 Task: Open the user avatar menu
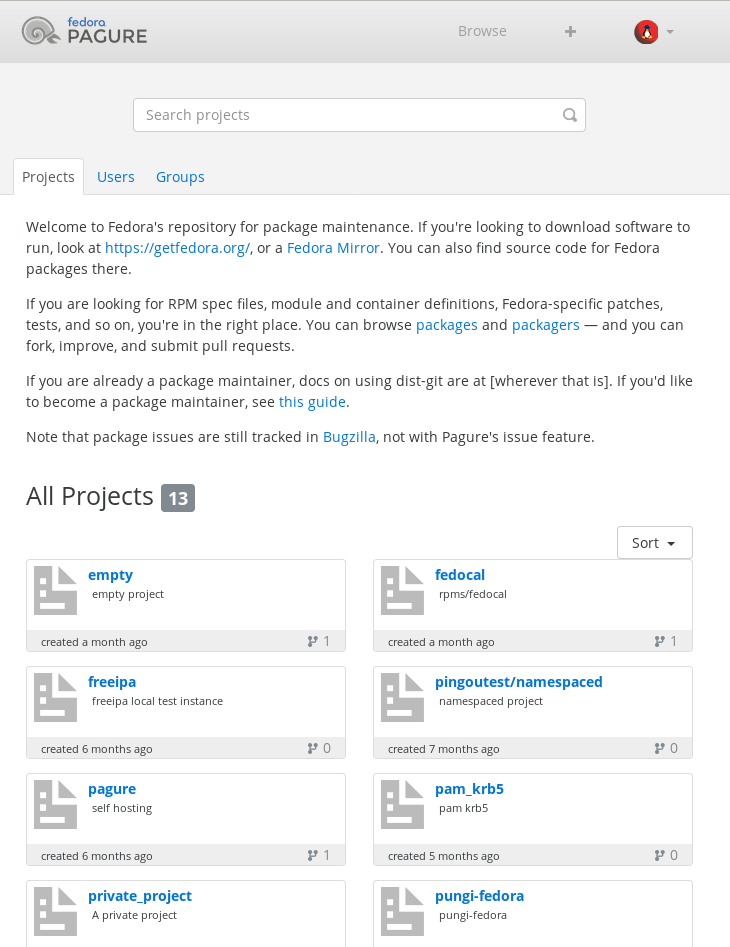coord(653,31)
